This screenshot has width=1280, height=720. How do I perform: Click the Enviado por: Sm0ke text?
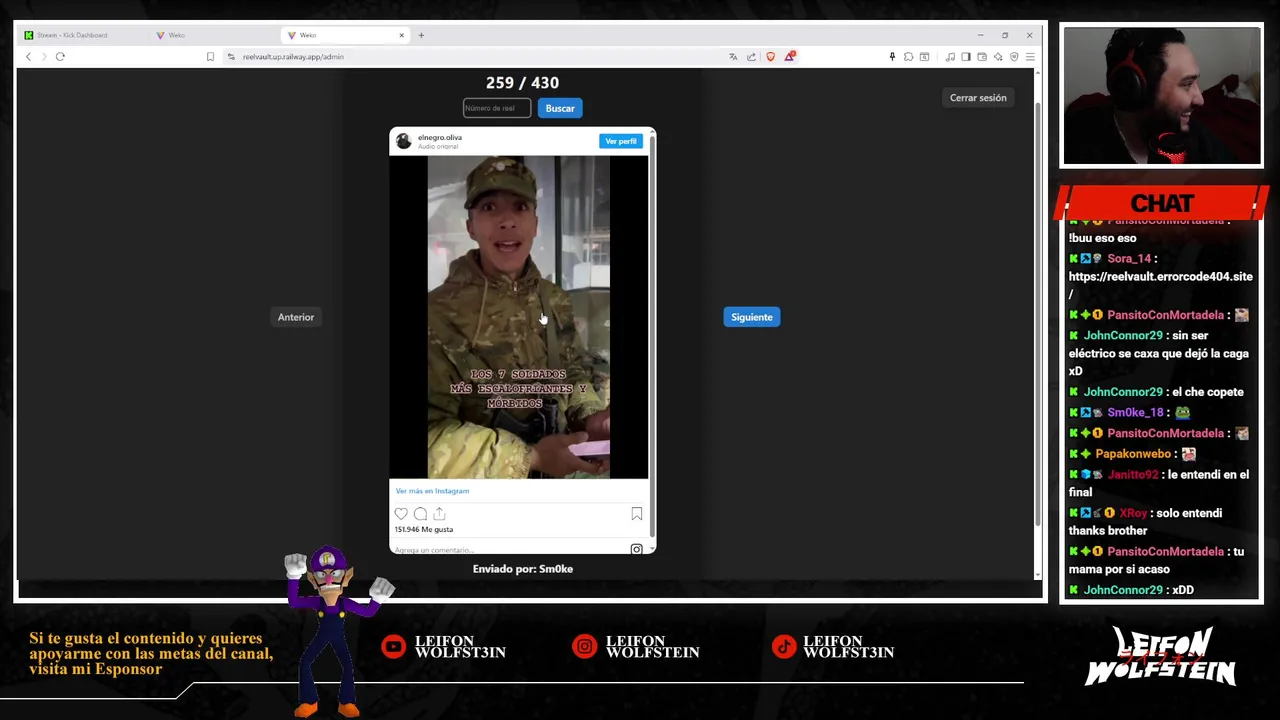523,569
